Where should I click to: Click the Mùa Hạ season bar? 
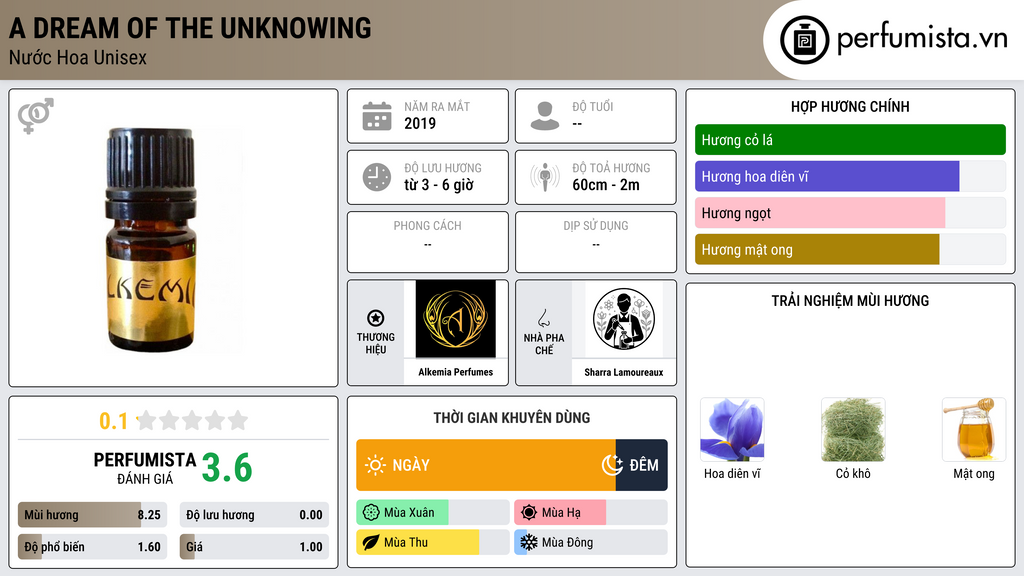pos(591,513)
